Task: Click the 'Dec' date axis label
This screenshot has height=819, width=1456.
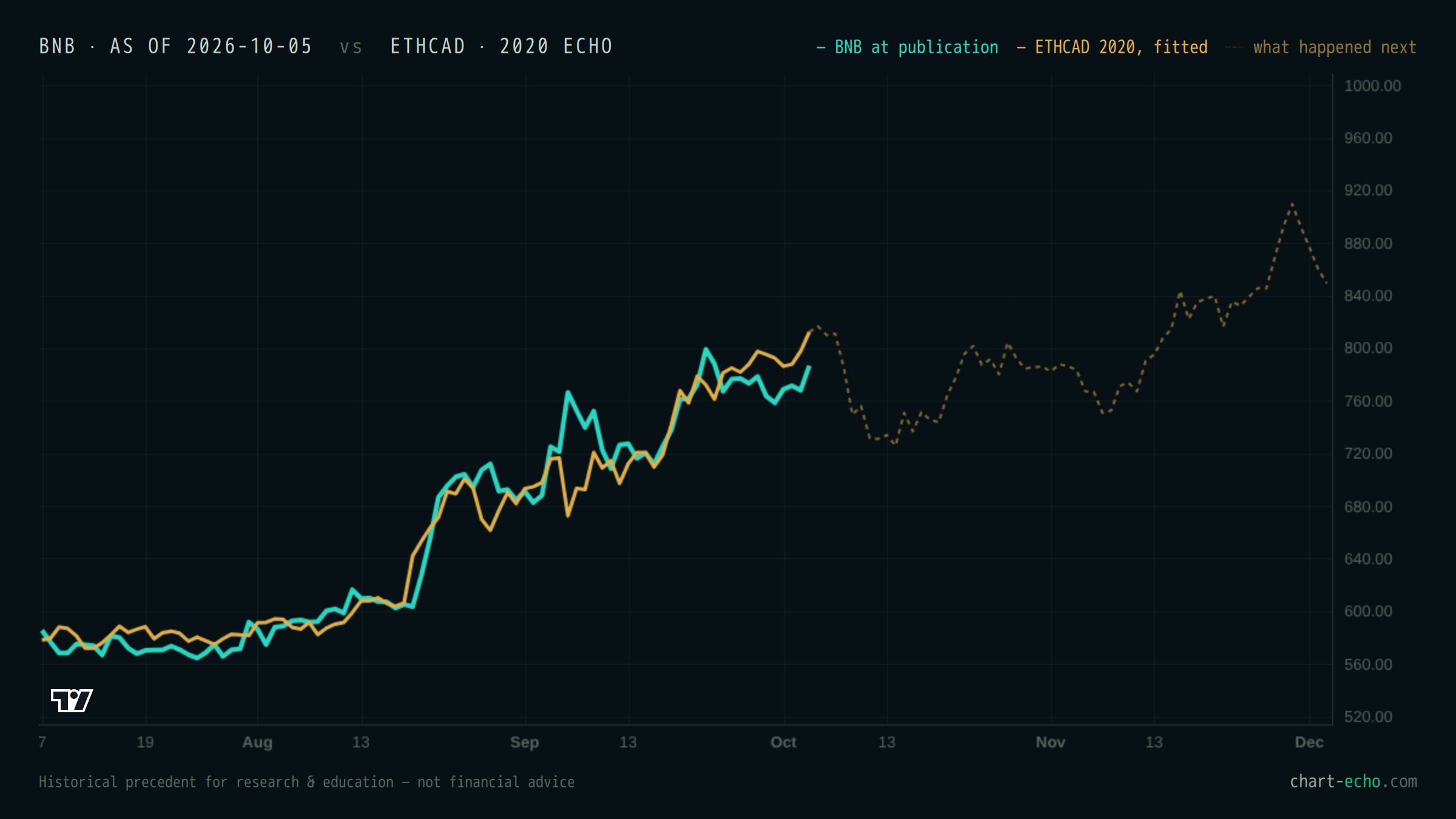Action: [1309, 743]
